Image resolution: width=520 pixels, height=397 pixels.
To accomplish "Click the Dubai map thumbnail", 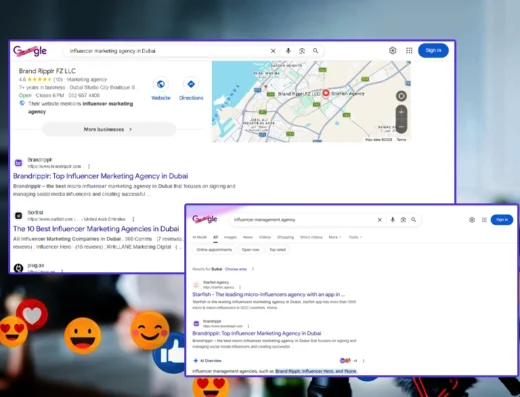I will coord(311,101).
